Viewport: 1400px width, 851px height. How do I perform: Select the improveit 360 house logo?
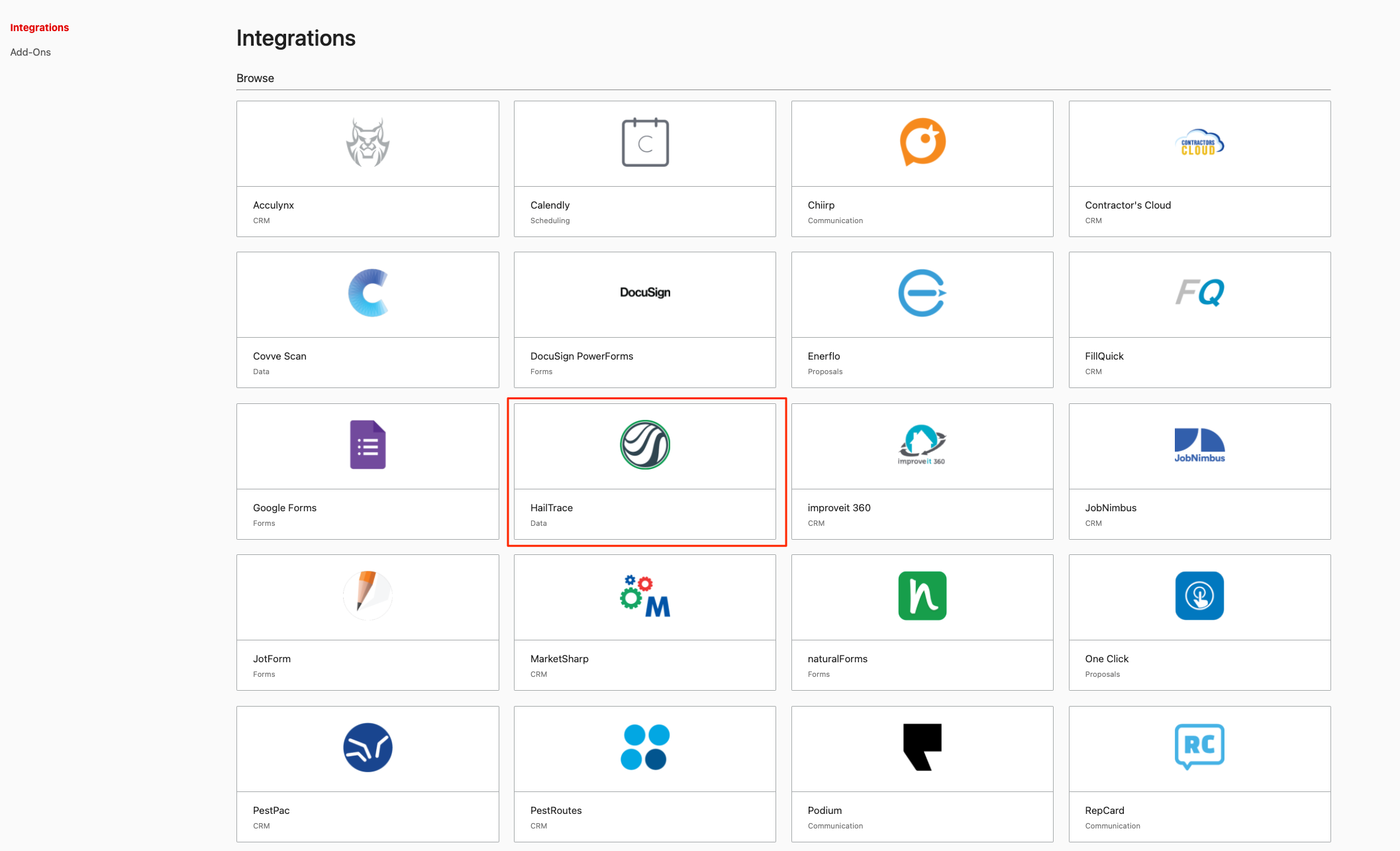922,444
